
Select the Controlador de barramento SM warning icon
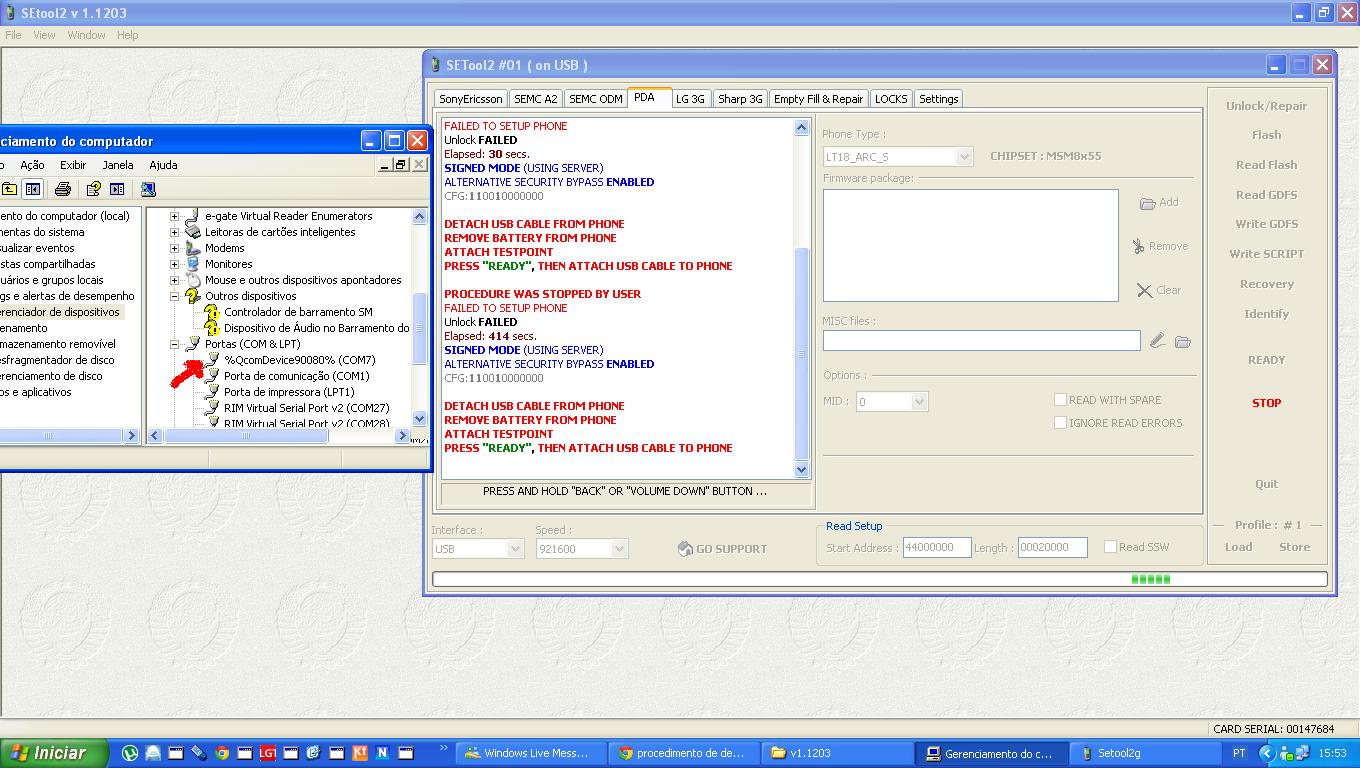click(x=212, y=312)
